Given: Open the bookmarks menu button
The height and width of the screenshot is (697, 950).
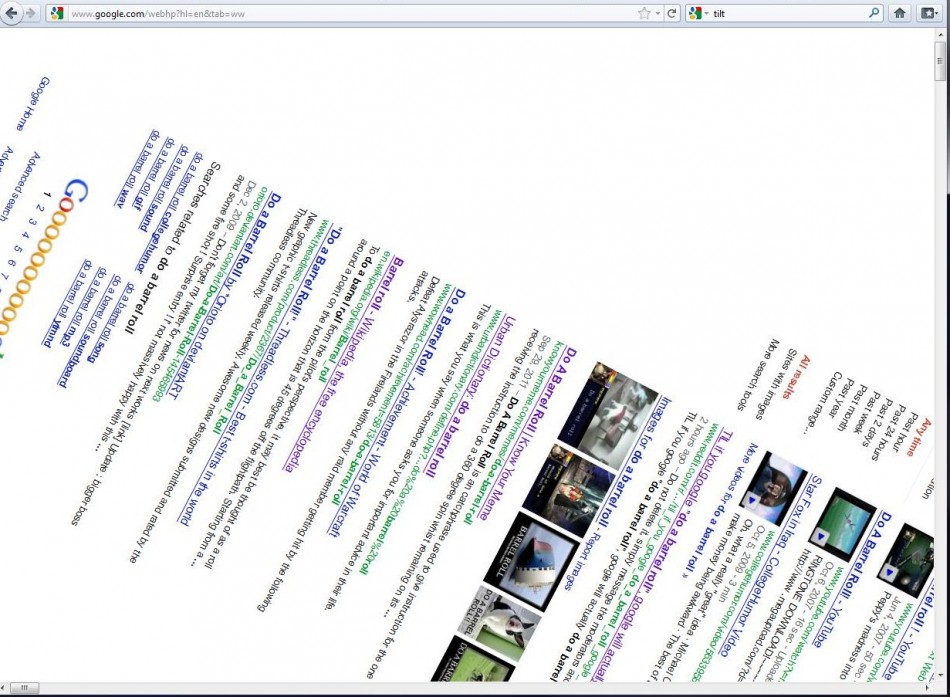Looking at the screenshot, I should coord(928,13).
